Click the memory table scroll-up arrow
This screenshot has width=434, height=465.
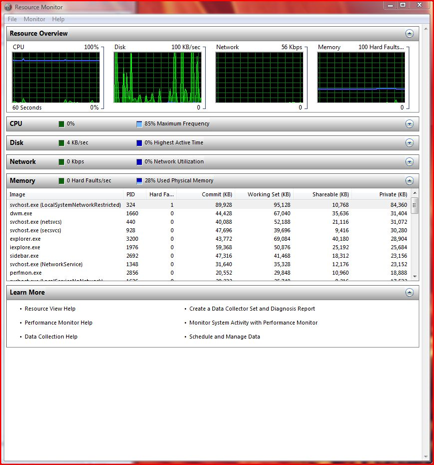[x=415, y=193]
